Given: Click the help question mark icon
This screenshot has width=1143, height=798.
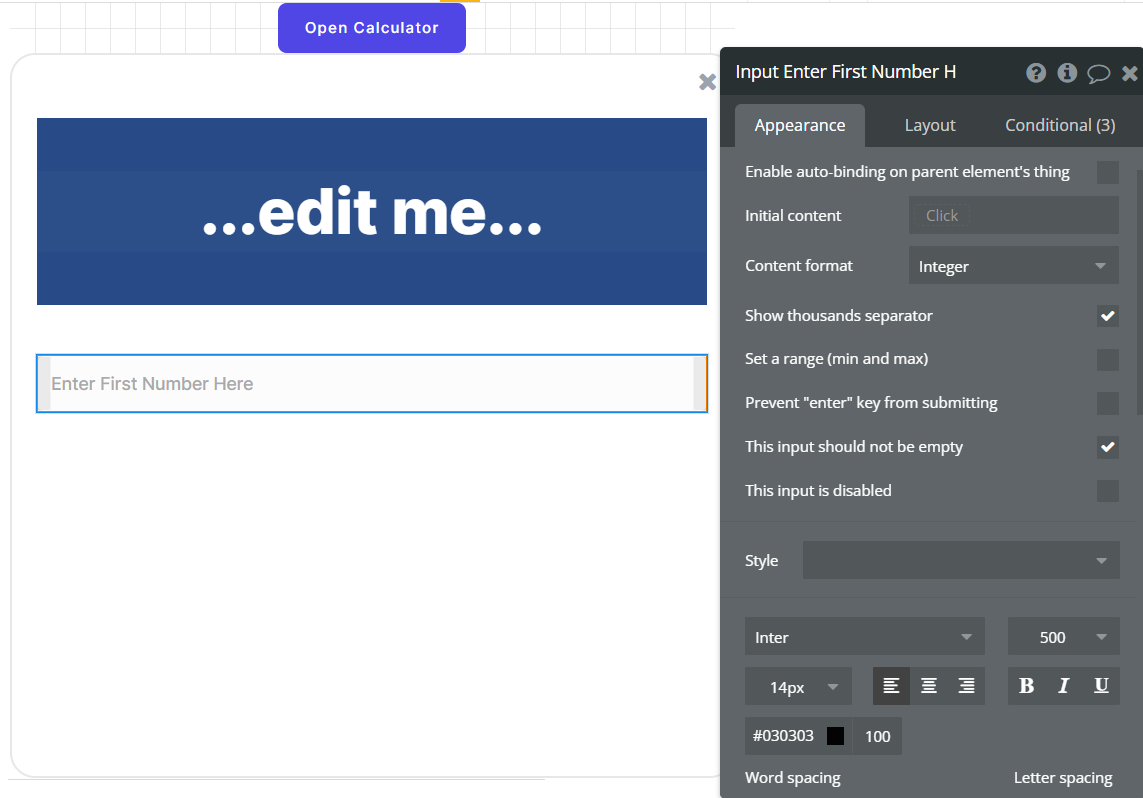Looking at the screenshot, I should pyautogui.click(x=1036, y=73).
